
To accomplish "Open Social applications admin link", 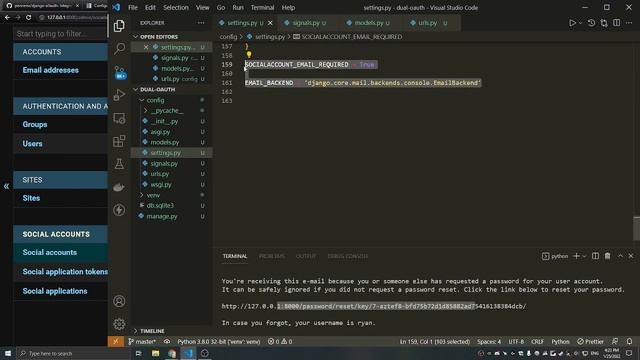I will click(55, 291).
